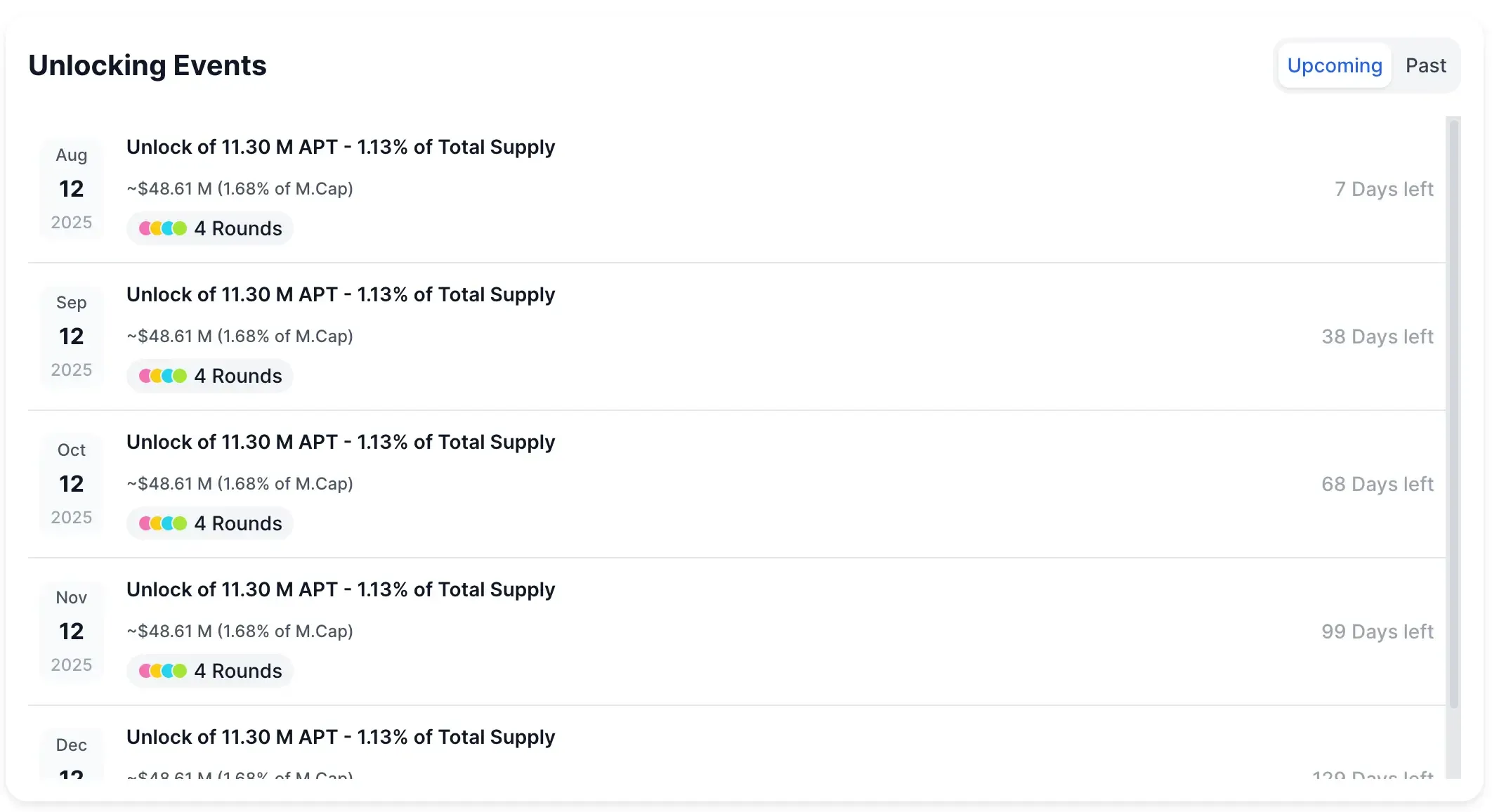Click the 7 Days left label
Screen dimensions: 1492x812
coord(1383,189)
